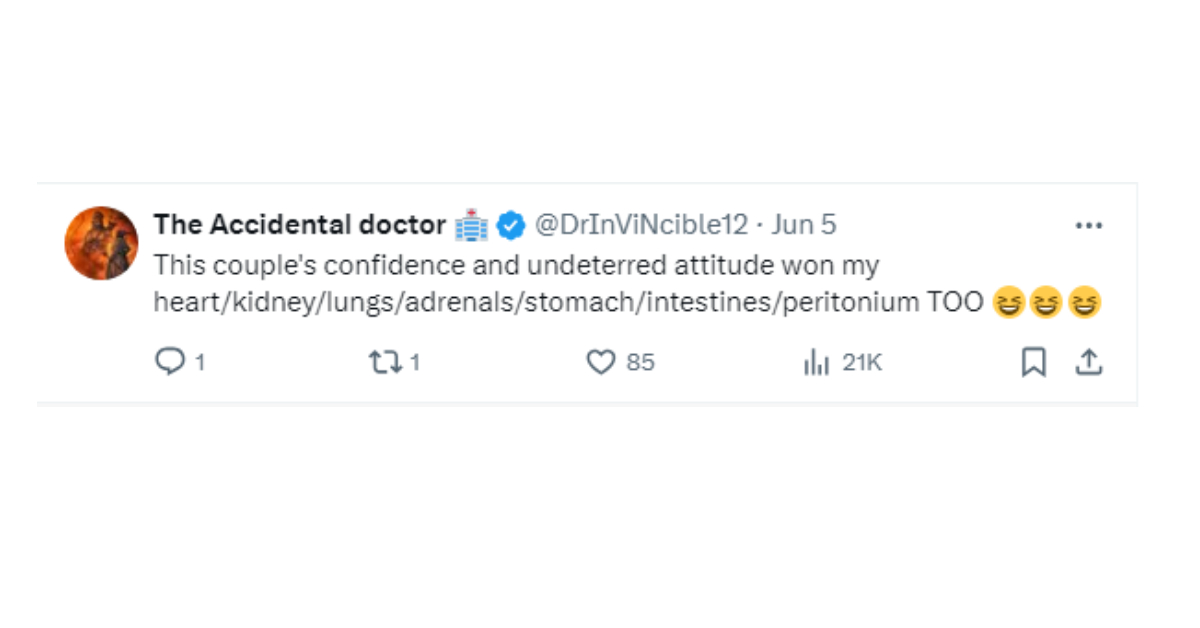Click the last laughing emoji in tweet
The width and height of the screenshot is (1200, 628).
(1084, 302)
